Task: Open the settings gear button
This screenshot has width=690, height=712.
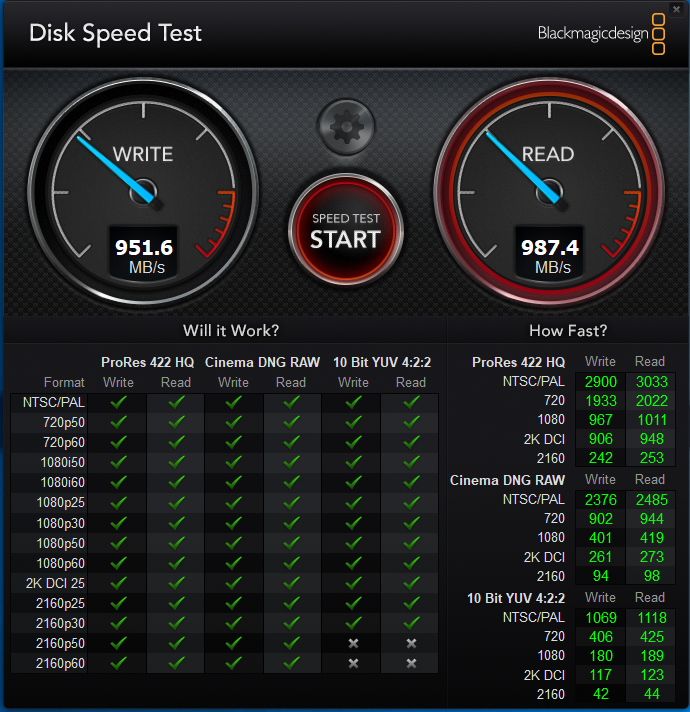Action: pos(346,127)
